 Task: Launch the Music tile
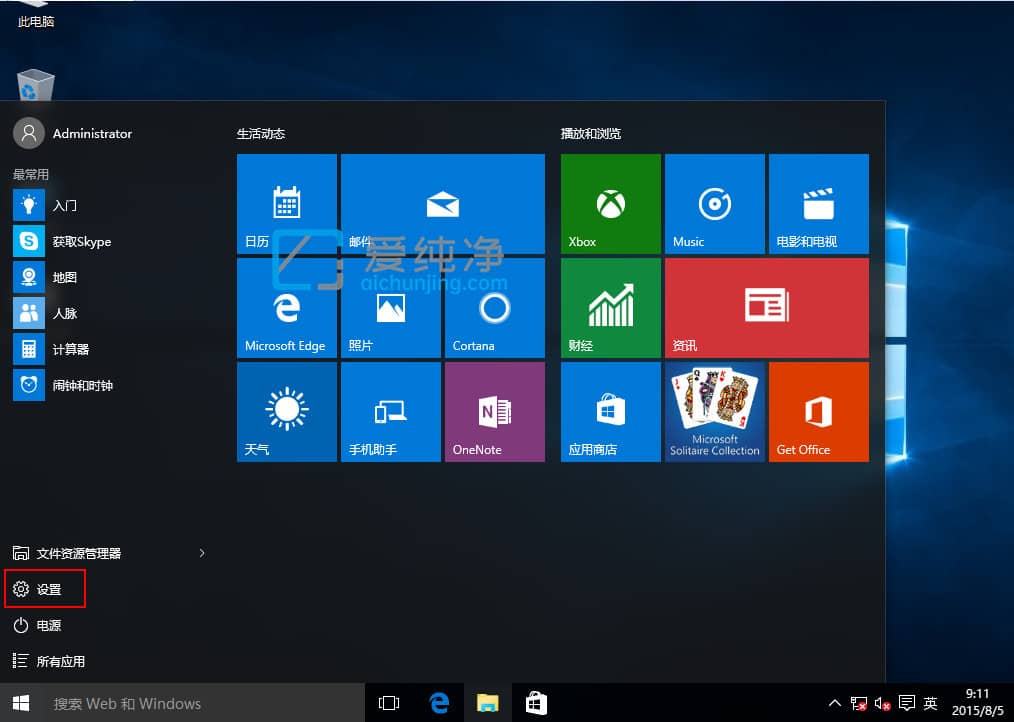(x=714, y=203)
